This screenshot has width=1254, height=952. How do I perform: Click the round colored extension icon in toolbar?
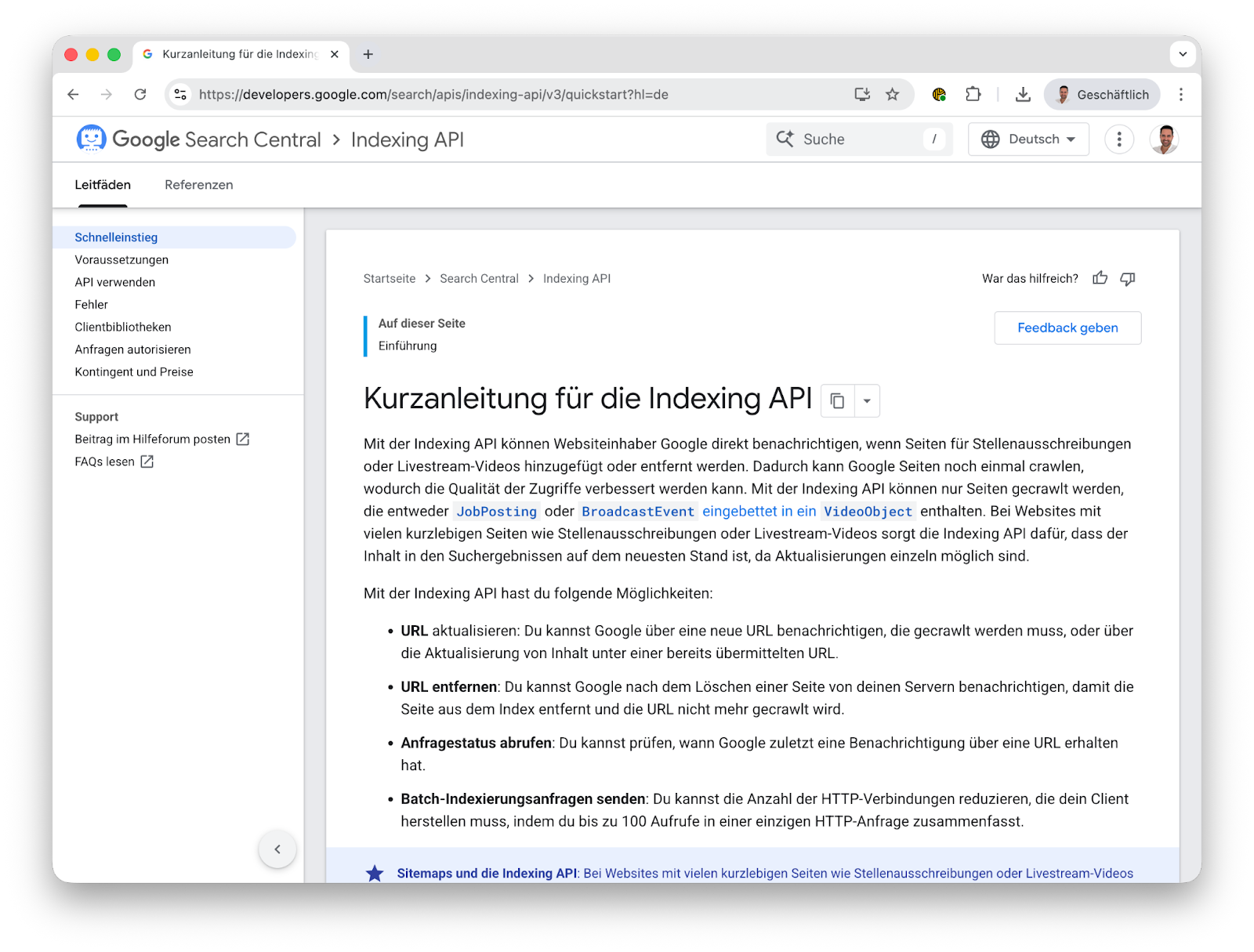tap(939, 95)
